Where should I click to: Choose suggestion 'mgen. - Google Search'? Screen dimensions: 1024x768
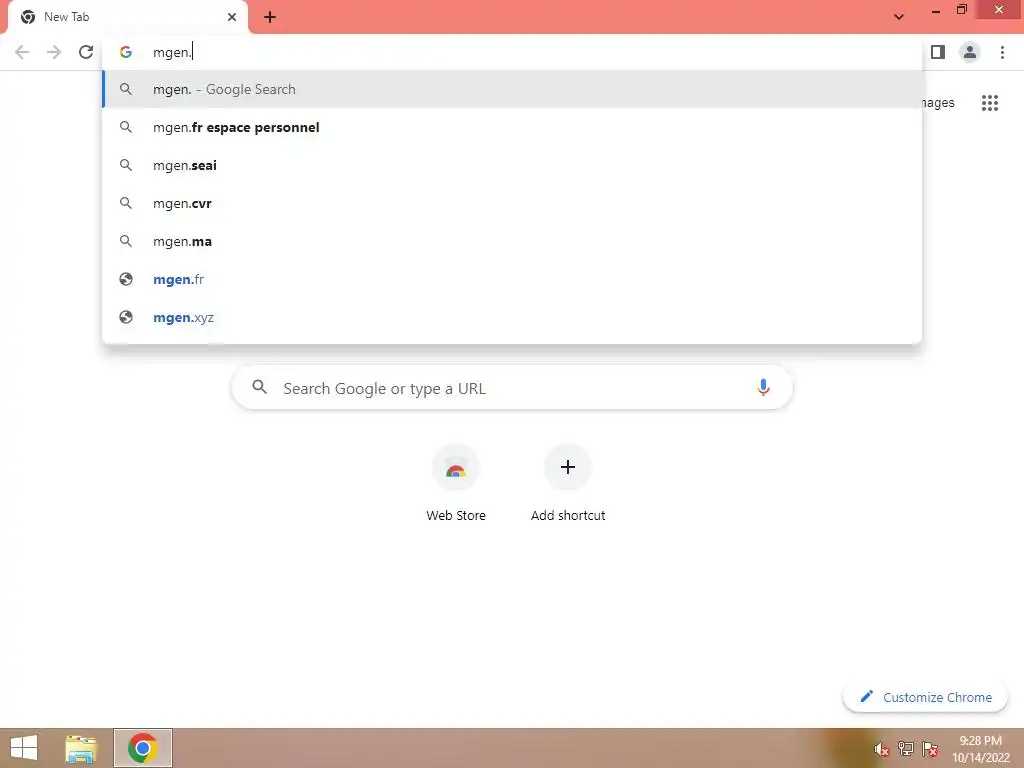click(512, 89)
